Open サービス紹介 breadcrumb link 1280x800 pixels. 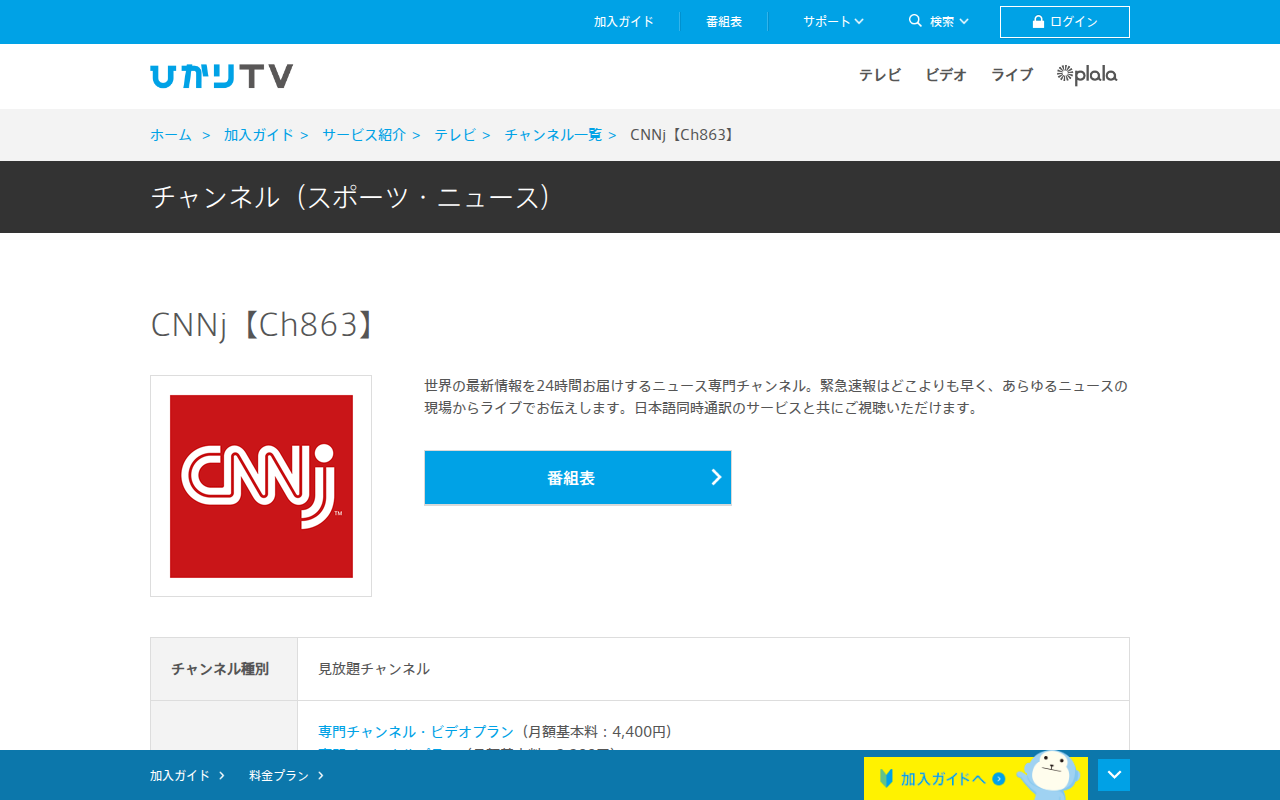pos(364,135)
